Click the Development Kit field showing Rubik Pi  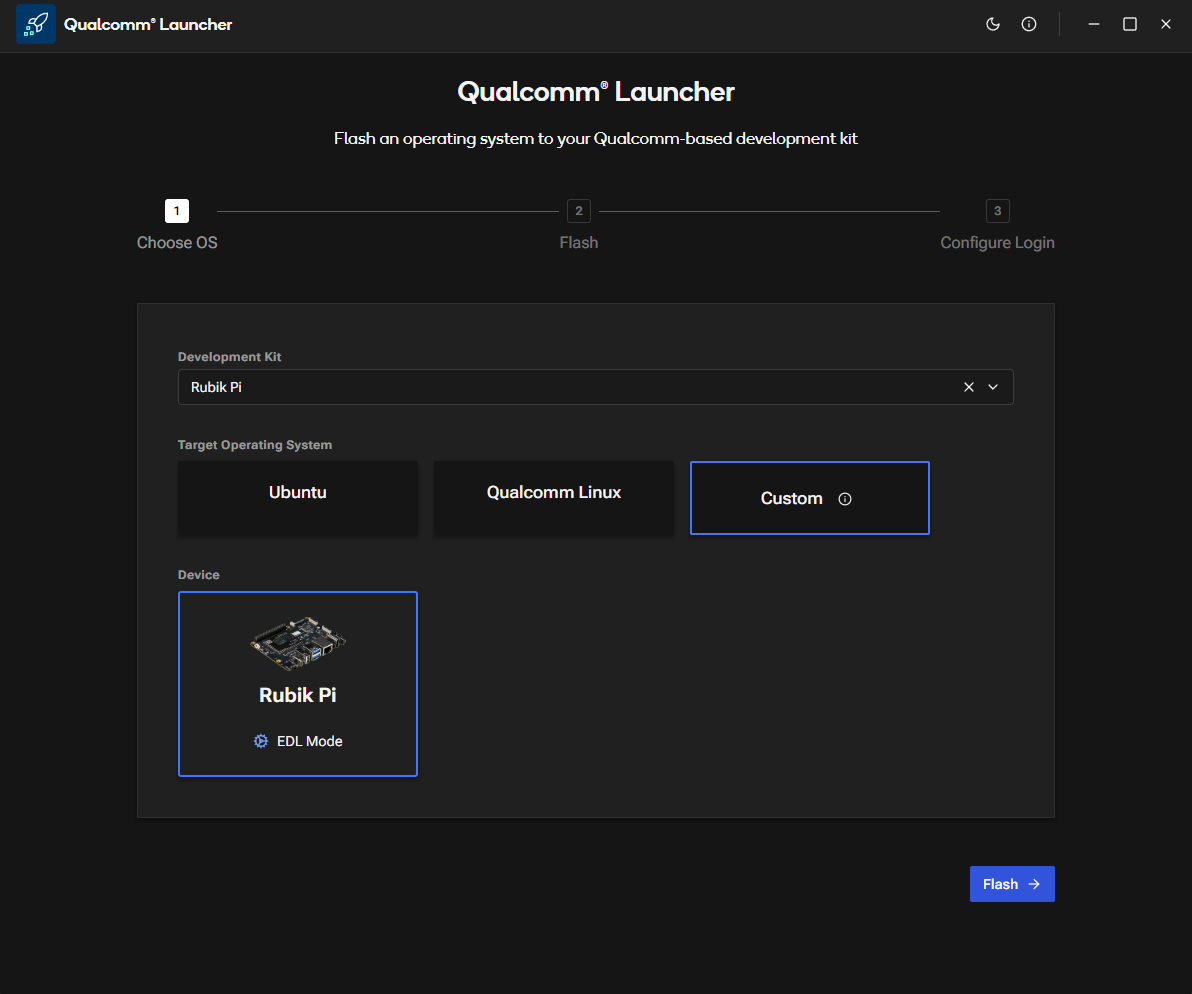click(x=560, y=387)
